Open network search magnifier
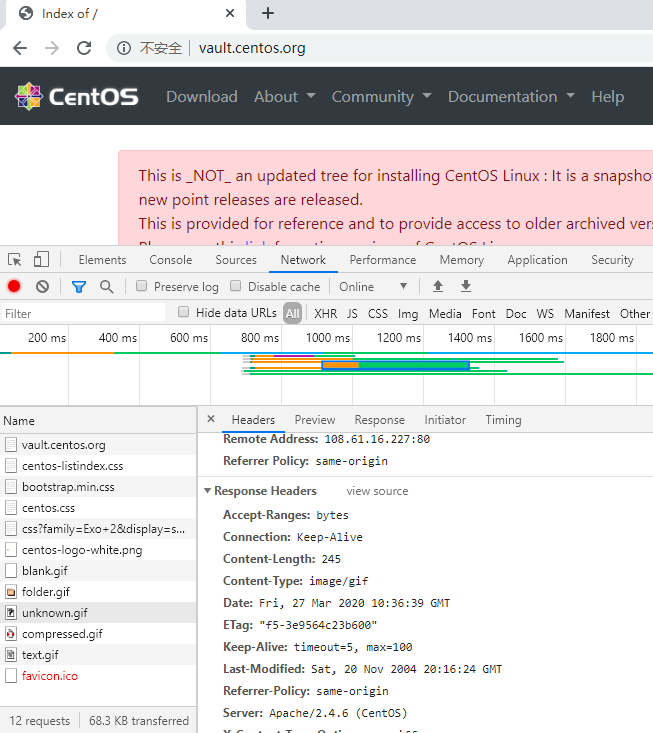The image size is (653, 733). (x=107, y=287)
